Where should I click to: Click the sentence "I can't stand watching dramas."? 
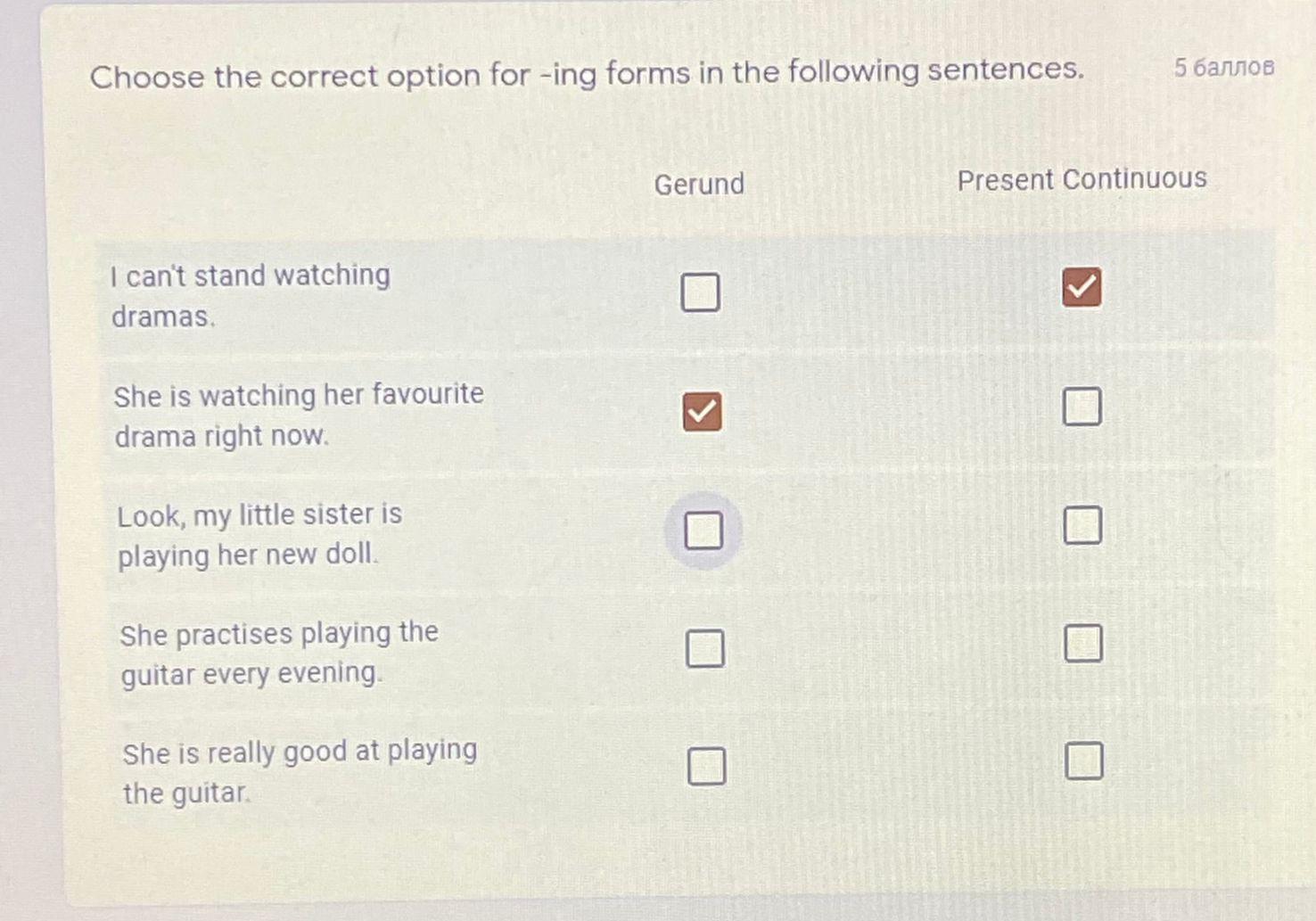pyautogui.click(x=251, y=295)
